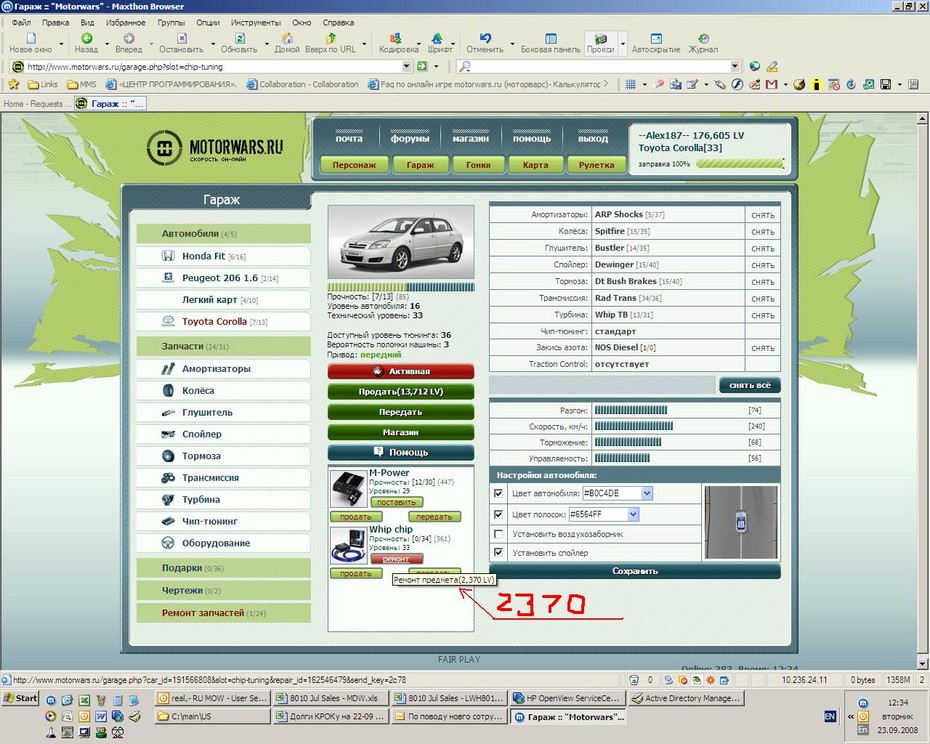Image resolution: width=930 pixels, height=744 pixels.
Task: Click the Refresh (Обновить) toolbar icon
Action: coord(240,38)
